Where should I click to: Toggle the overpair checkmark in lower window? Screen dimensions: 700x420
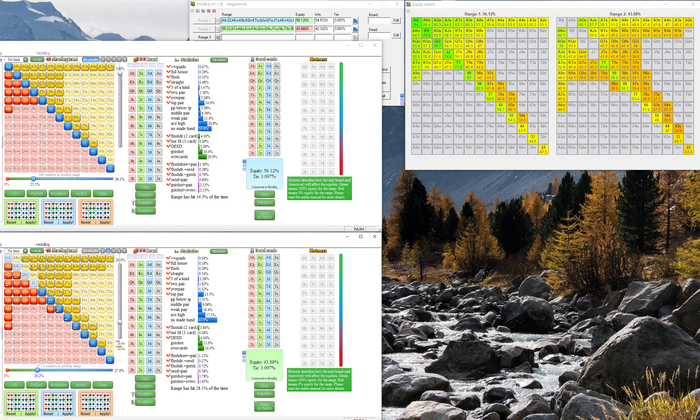click(168, 289)
